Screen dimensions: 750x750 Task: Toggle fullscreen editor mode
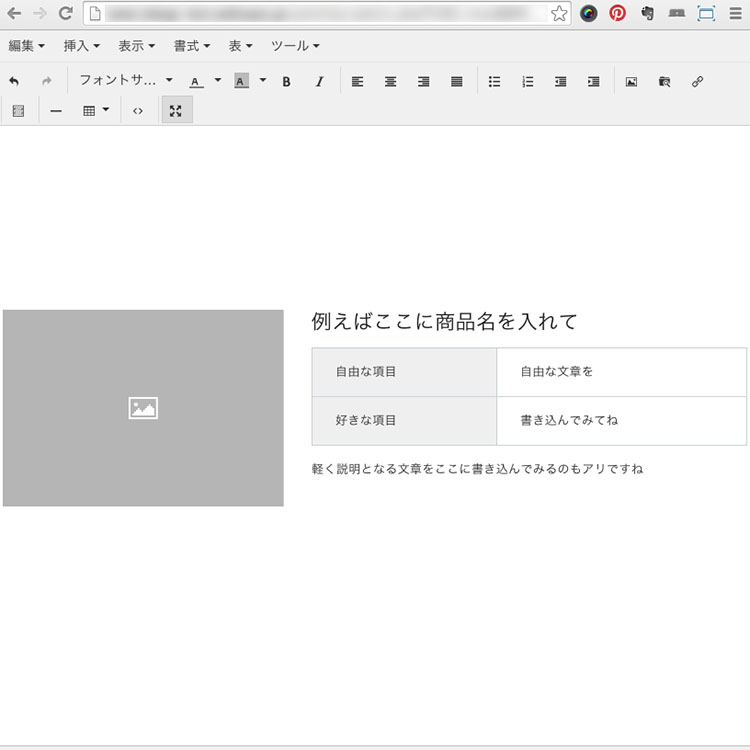176,111
